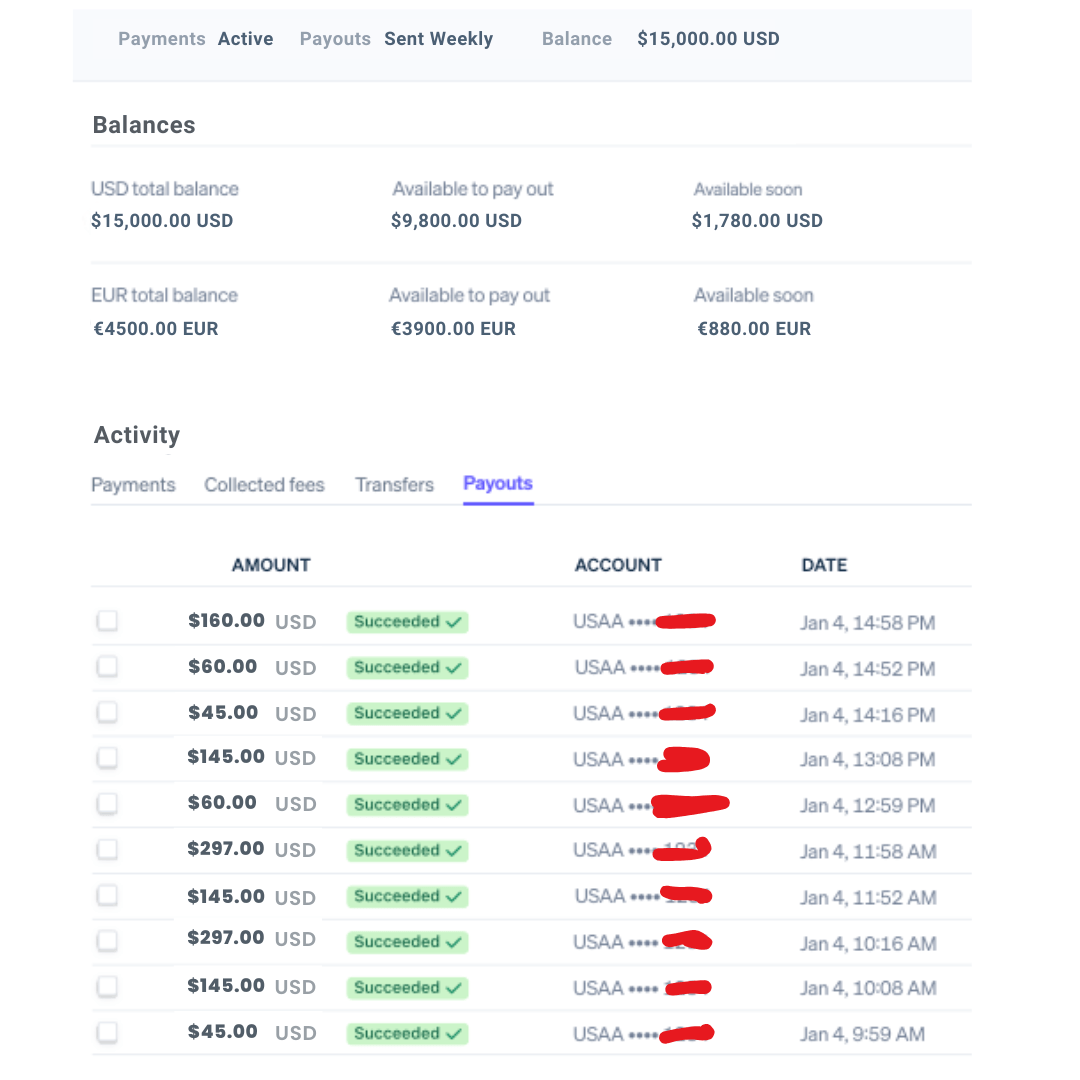This screenshot has width=1080, height=1080.
Task: Toggle checkbox on the Jan 4, 12:59 PM row
Action: [107, 804]
